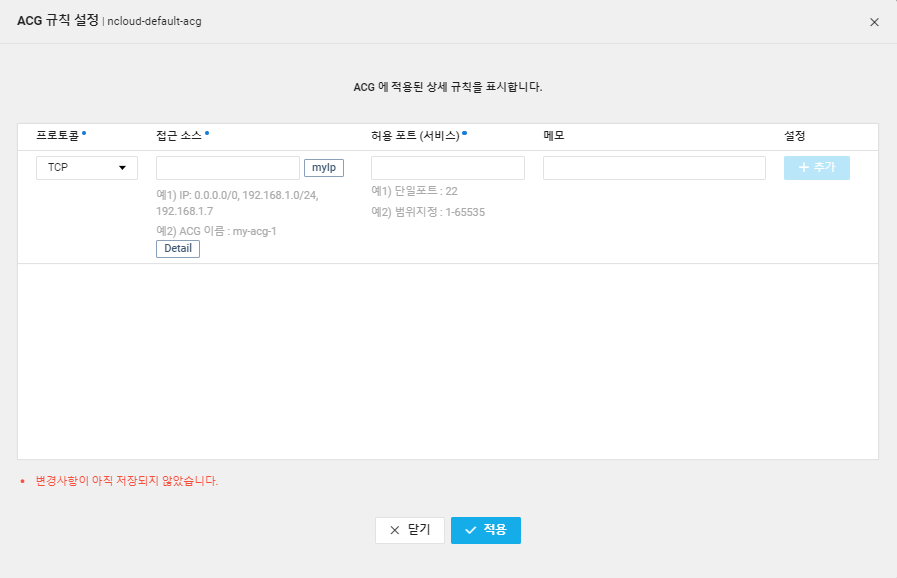The image size is (897, 578).
Task: Click the red unsaved changes warning text
Action: (127, 481)
